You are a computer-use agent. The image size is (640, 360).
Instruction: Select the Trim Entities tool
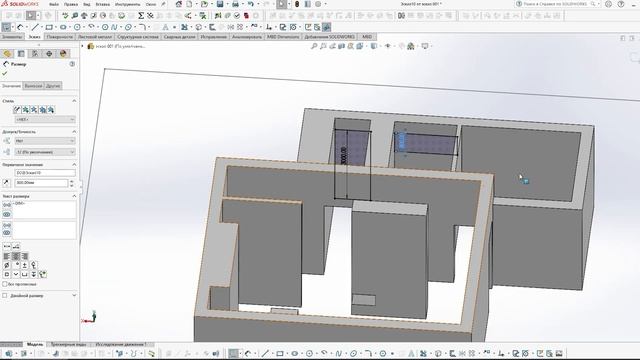tap(184, 27)
